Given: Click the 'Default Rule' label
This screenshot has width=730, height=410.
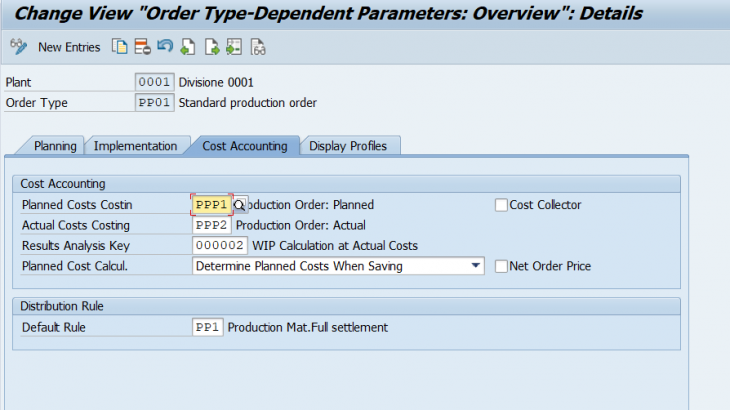Looking at the screenshot, I should (x=54, y=328).
